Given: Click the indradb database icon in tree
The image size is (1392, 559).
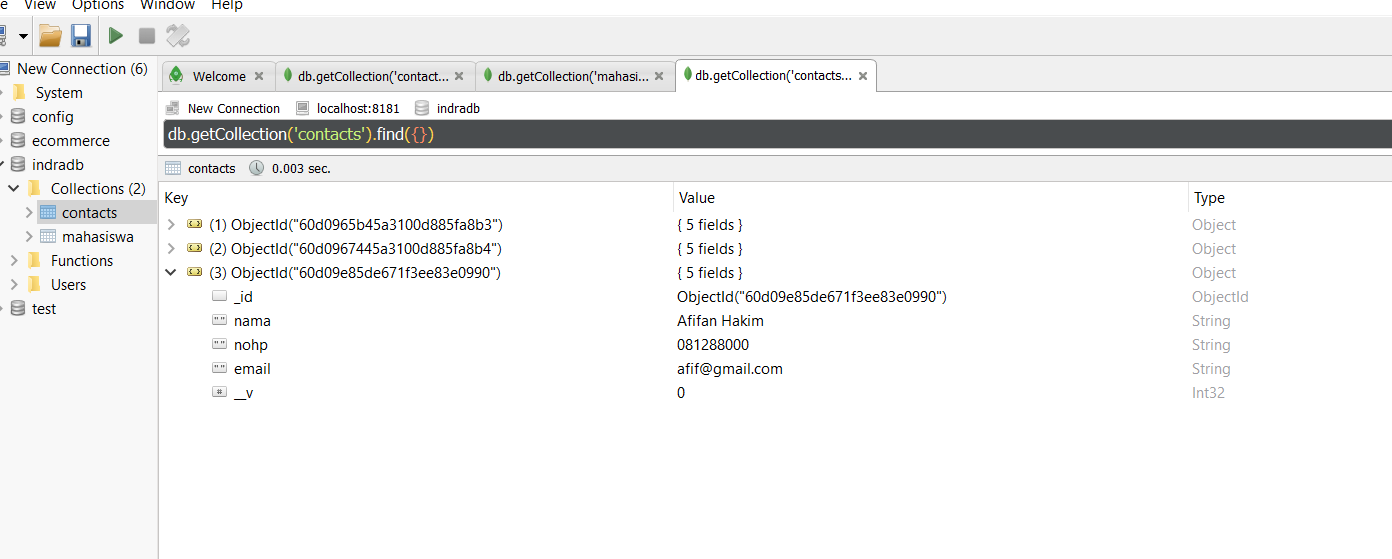Looking at the screenshot, I should (x=18, y=165).
